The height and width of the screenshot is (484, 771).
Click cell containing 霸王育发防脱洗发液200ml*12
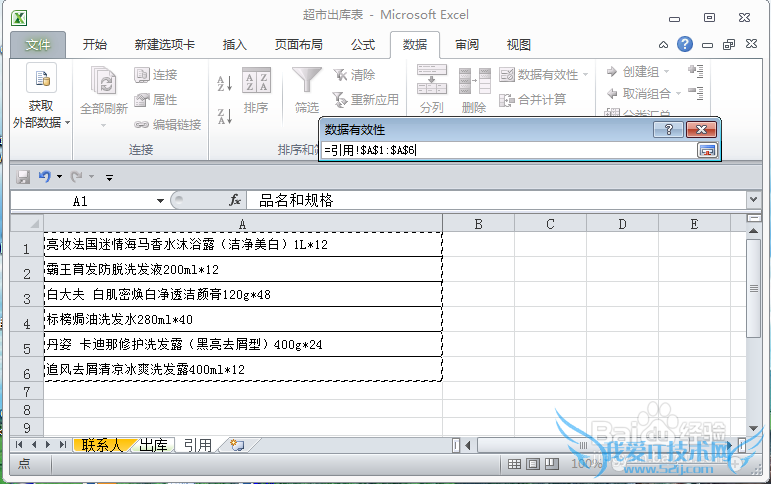[x=243, y=270]
